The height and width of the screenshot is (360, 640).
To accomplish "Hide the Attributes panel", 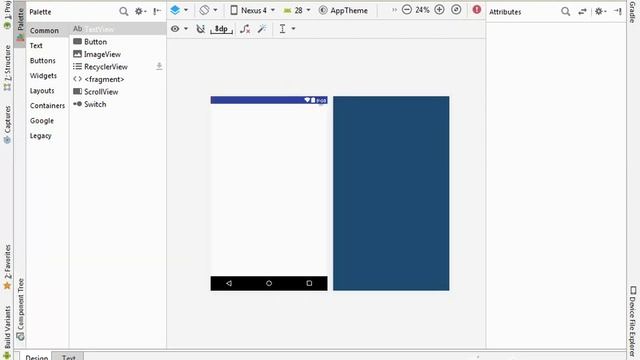I will tap(618, 11).
